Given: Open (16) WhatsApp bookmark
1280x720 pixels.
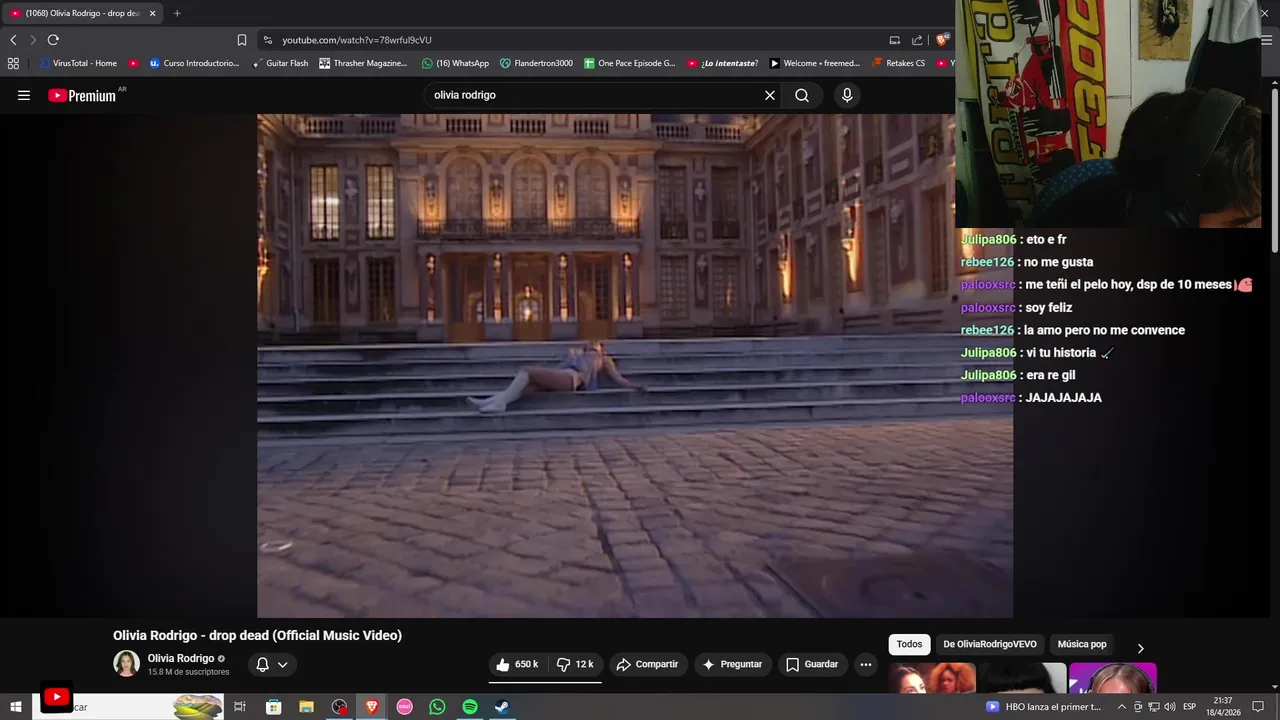Looking at the screenshot, I should coord(455,63).
